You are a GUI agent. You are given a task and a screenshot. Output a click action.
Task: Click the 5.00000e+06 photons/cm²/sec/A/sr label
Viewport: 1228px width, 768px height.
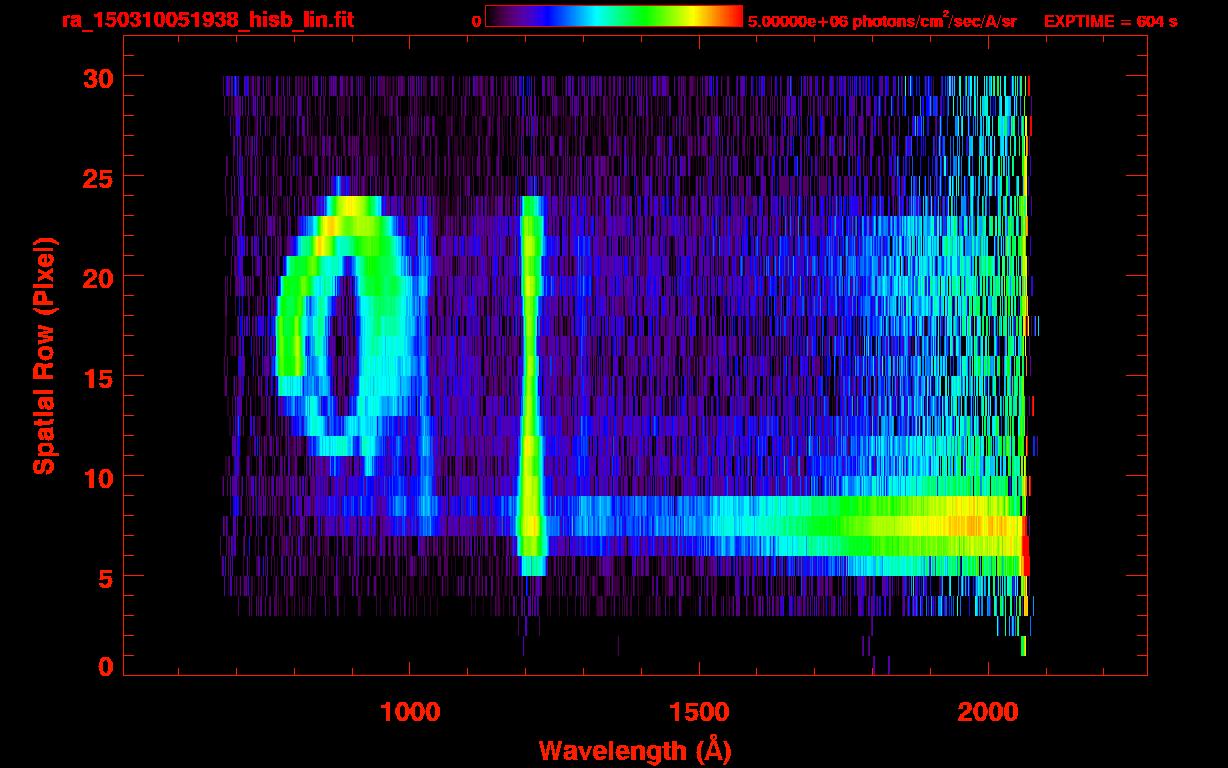click(x=882, y=21)
